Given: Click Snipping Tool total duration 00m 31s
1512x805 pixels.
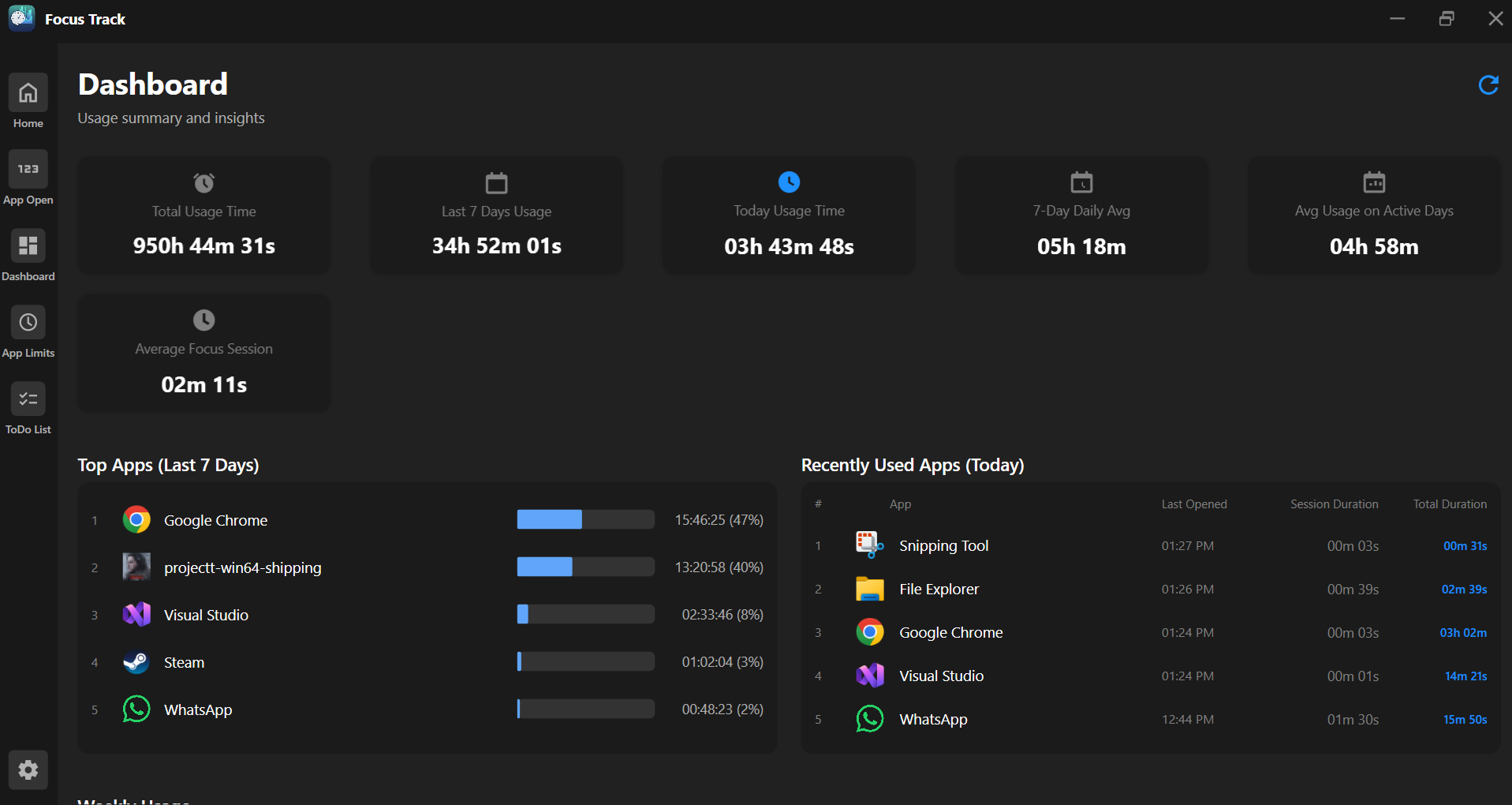Looking at the screenshot, I should pos(1465,546).
